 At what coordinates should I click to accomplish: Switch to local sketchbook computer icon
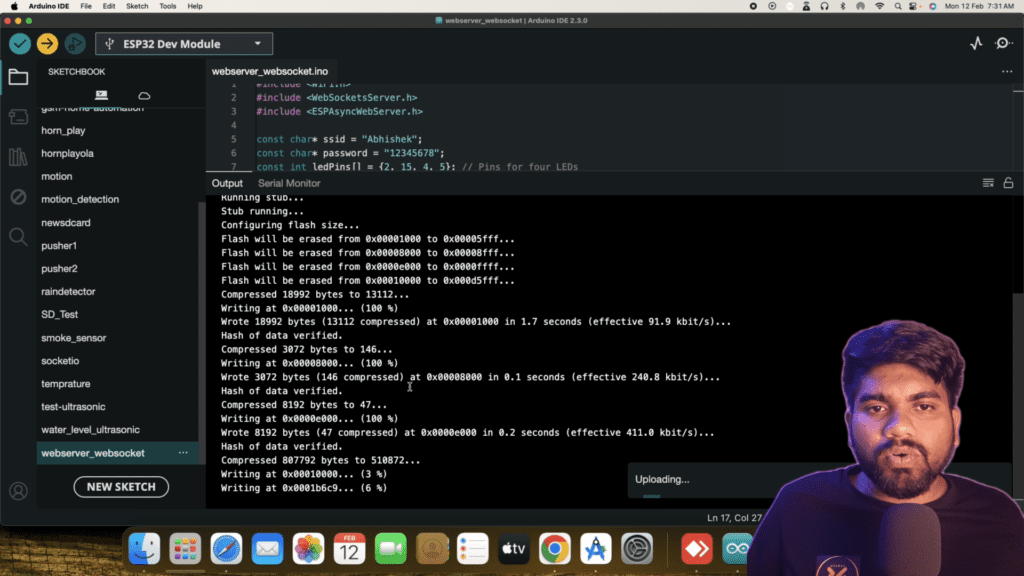click(101, 95)
